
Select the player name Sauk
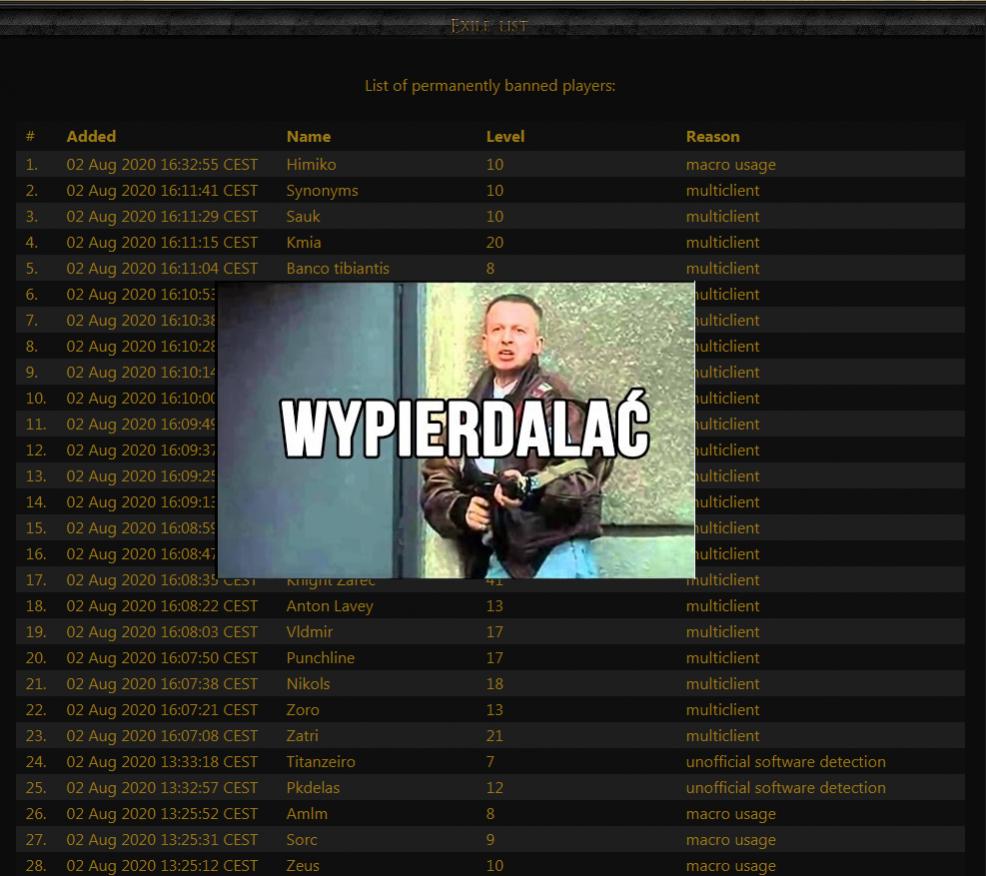303,217
